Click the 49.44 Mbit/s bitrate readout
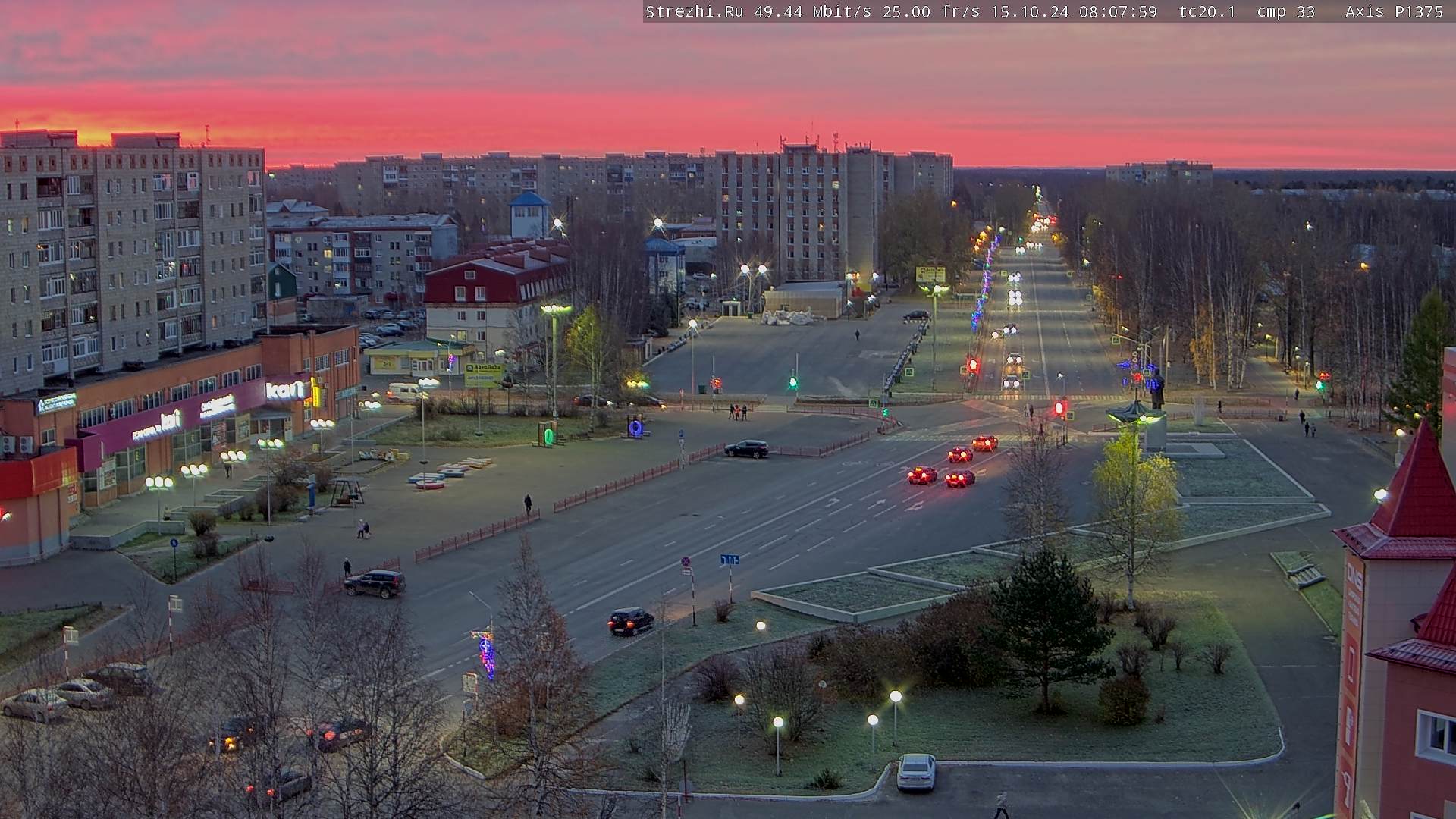Image resolution: width=1456 pixels, height=819 pixels. (812, 11)
